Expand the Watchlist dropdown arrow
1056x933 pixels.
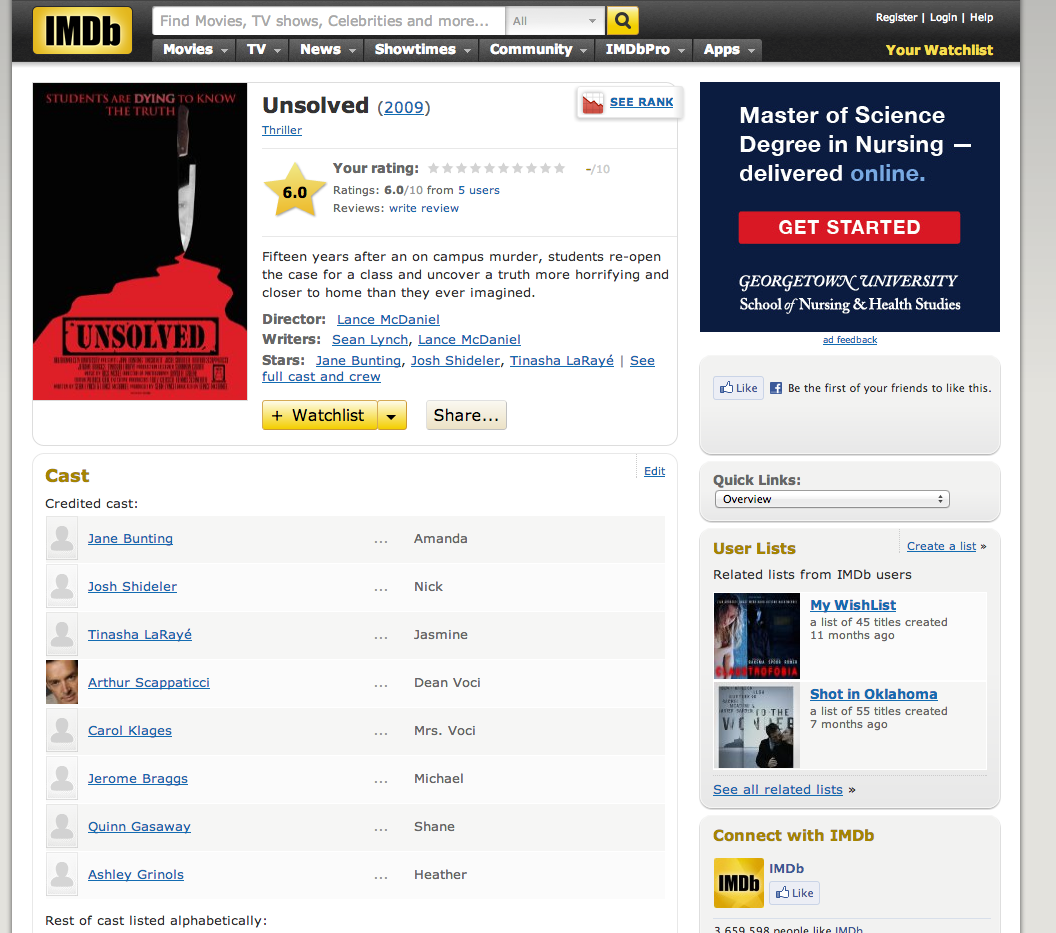point(391,416)
